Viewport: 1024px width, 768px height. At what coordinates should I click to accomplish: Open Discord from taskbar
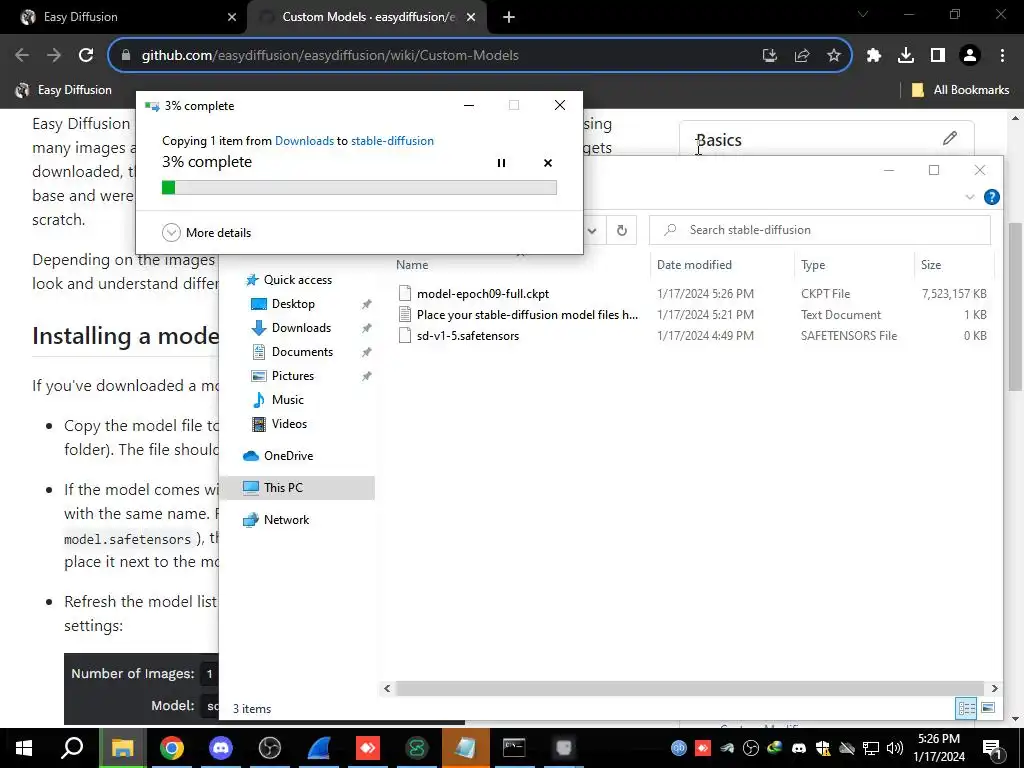(x=221, y=748)
